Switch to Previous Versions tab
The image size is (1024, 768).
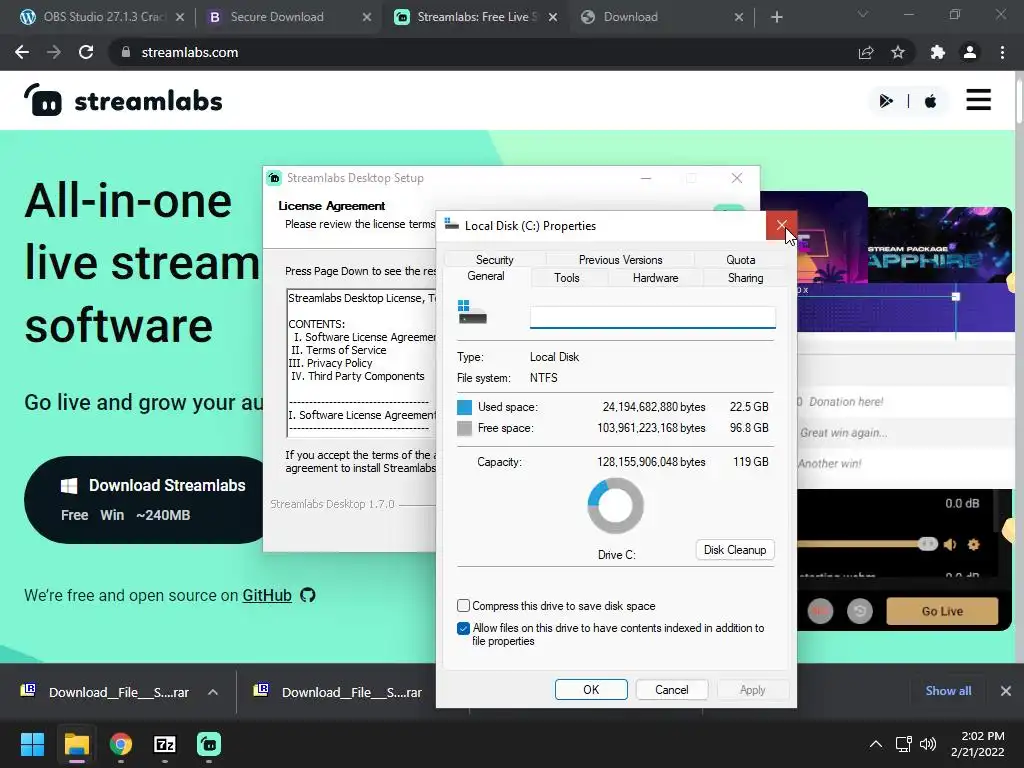pos(620,259)
